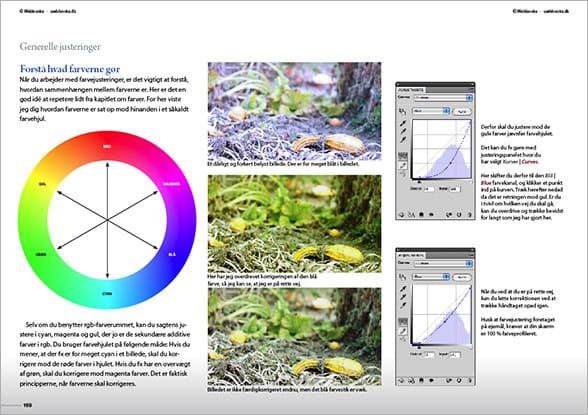
Task: Reset adjustment in lower Curves panel
Action: click(459, 380)
